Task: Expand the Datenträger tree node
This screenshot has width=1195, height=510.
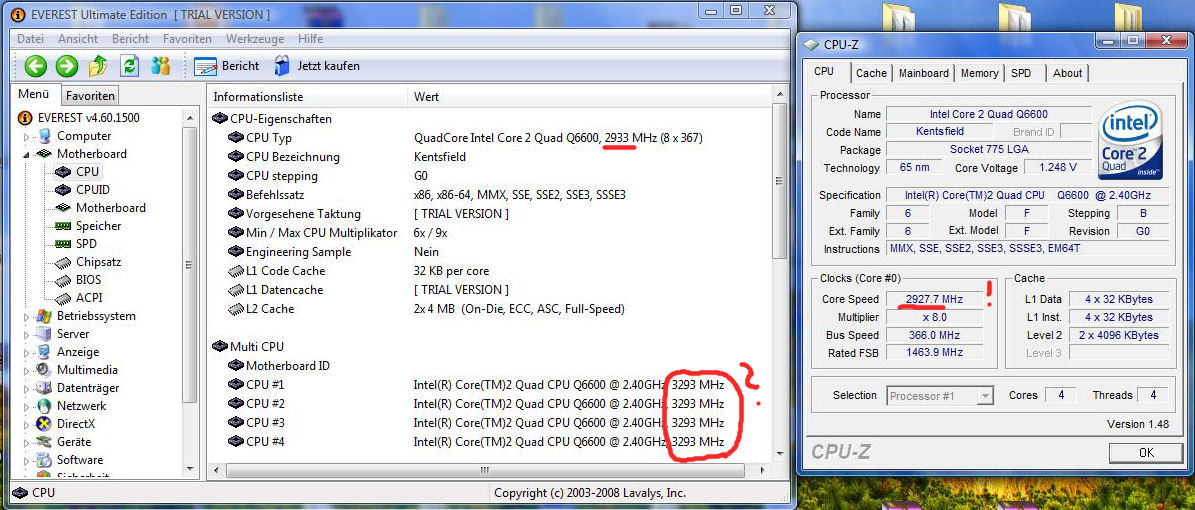Action: (x=27, y=388)
